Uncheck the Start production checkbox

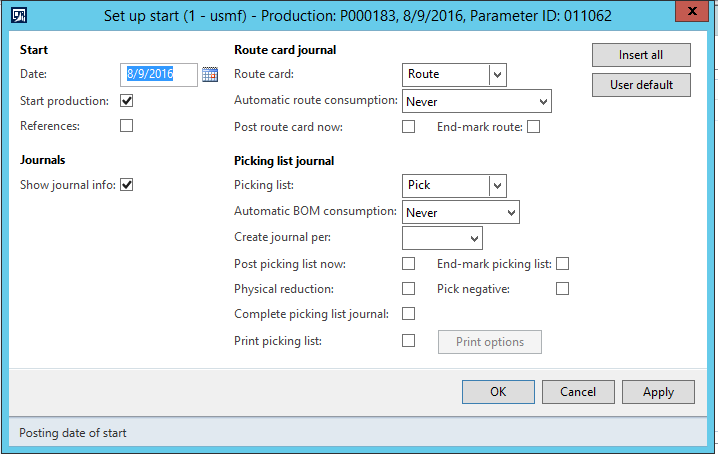tap(127, 101)
